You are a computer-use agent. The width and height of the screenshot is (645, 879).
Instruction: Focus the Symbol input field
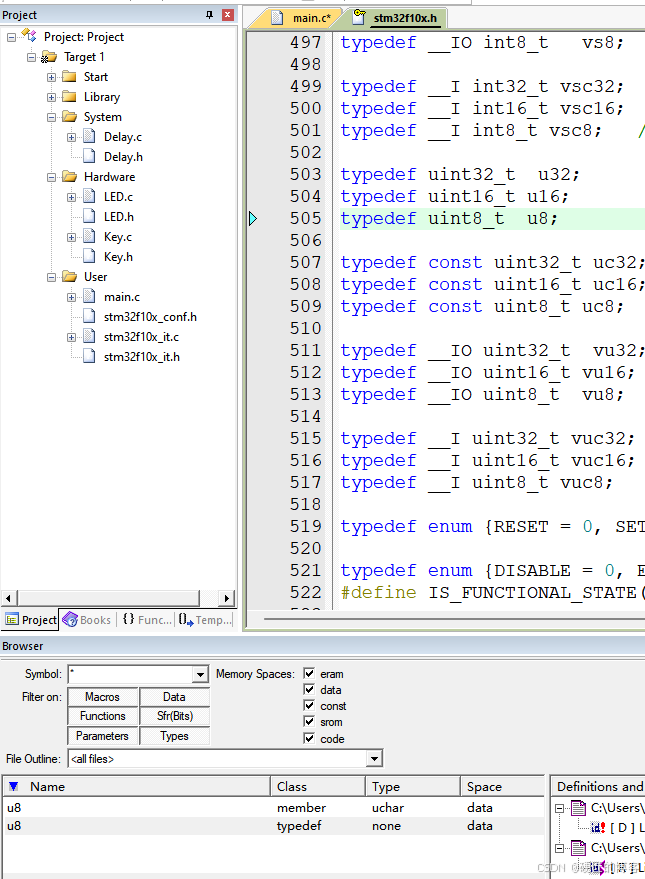131,674
